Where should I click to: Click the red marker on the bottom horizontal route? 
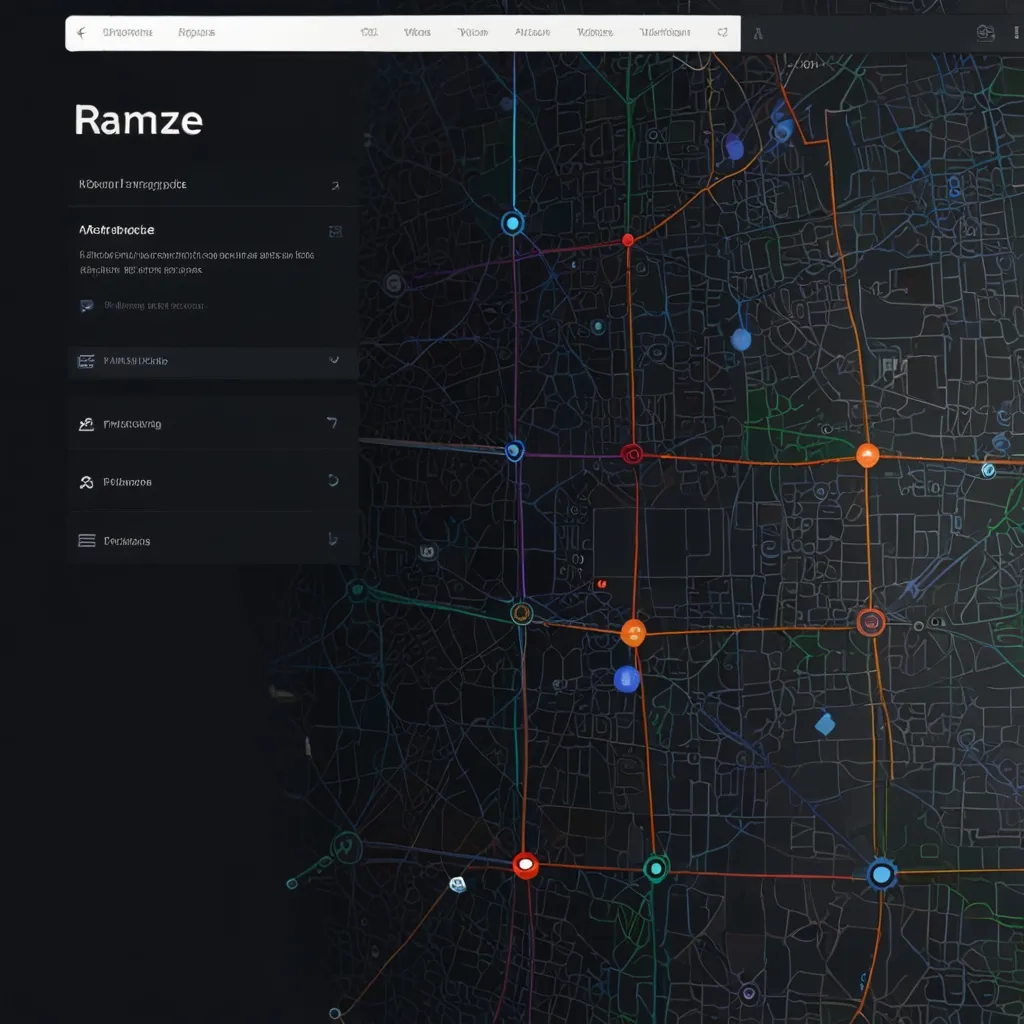(x=525, y=865)
